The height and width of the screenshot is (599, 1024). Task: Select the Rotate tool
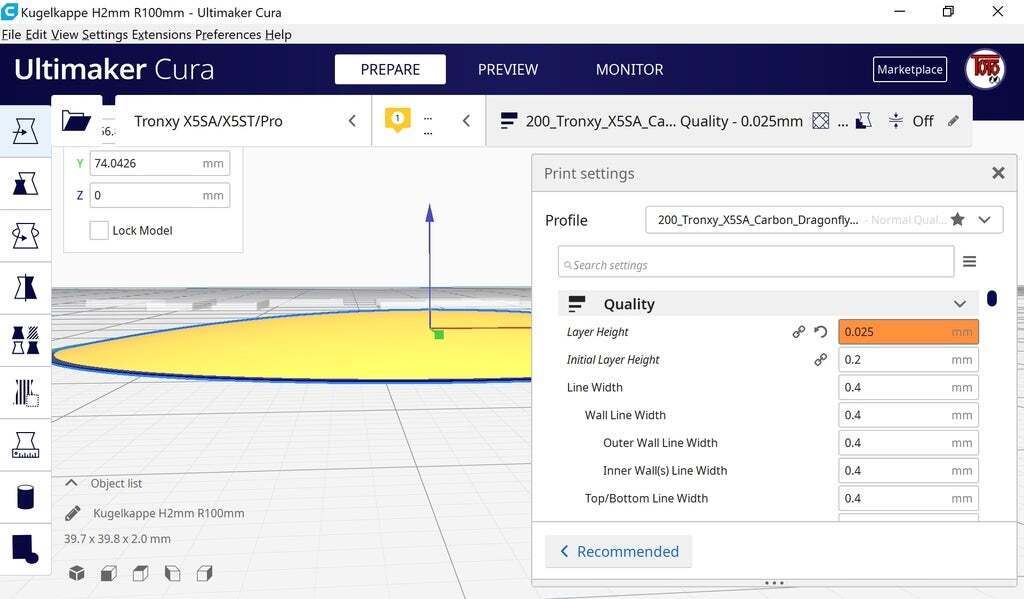(25, 236)
